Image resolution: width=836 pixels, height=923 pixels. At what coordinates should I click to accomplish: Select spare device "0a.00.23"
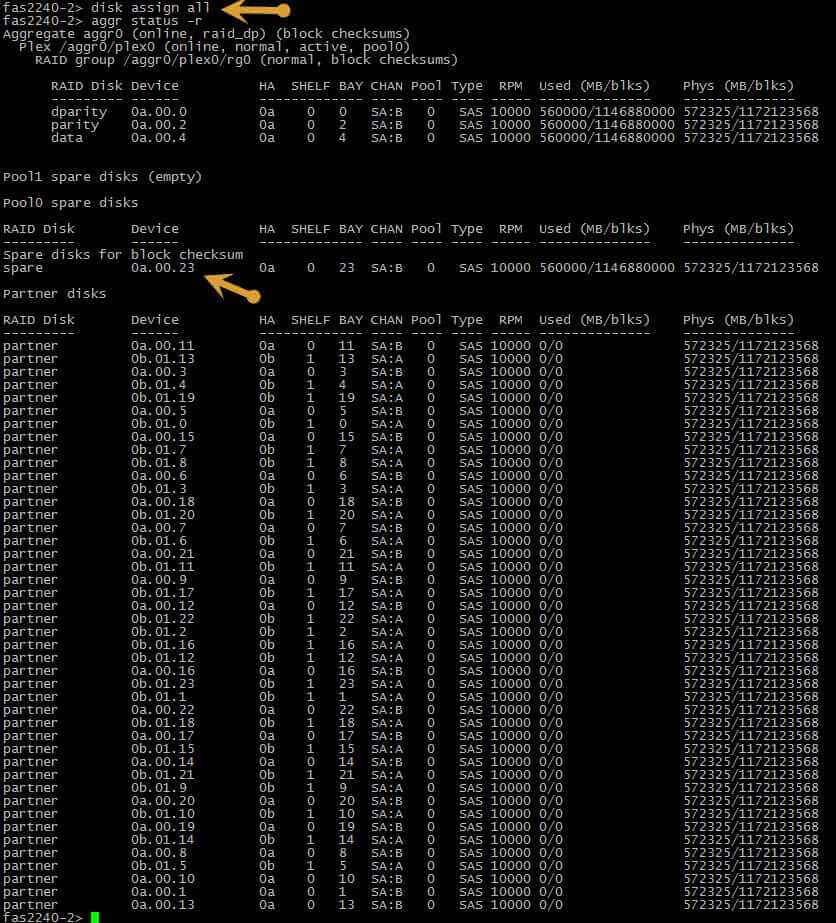point(162,268)
